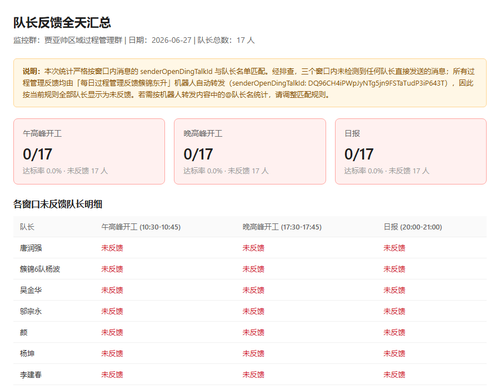Click the 0/17 value in 晚高峰开工 card

click(198, 154)
